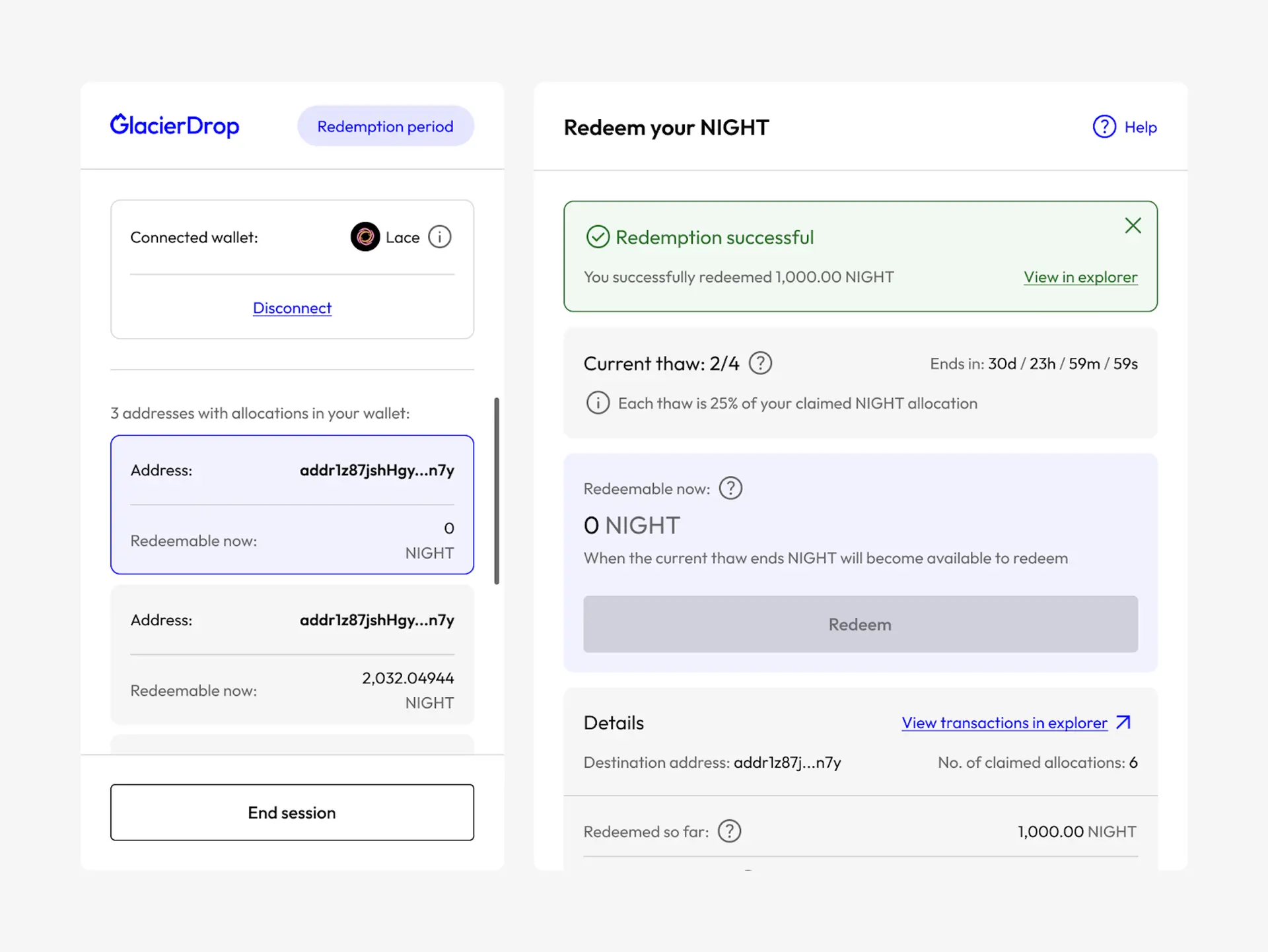Click the address list scrollbar
Screen dimensions: 1268x952
click(497, 491)
